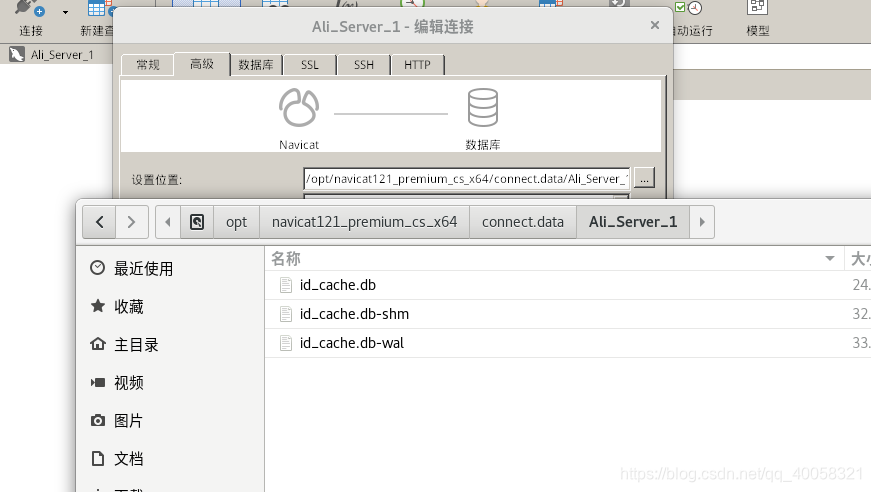Switch to the 常规 tab
This screenshot has width=871, height=492.
coord(148,64)
